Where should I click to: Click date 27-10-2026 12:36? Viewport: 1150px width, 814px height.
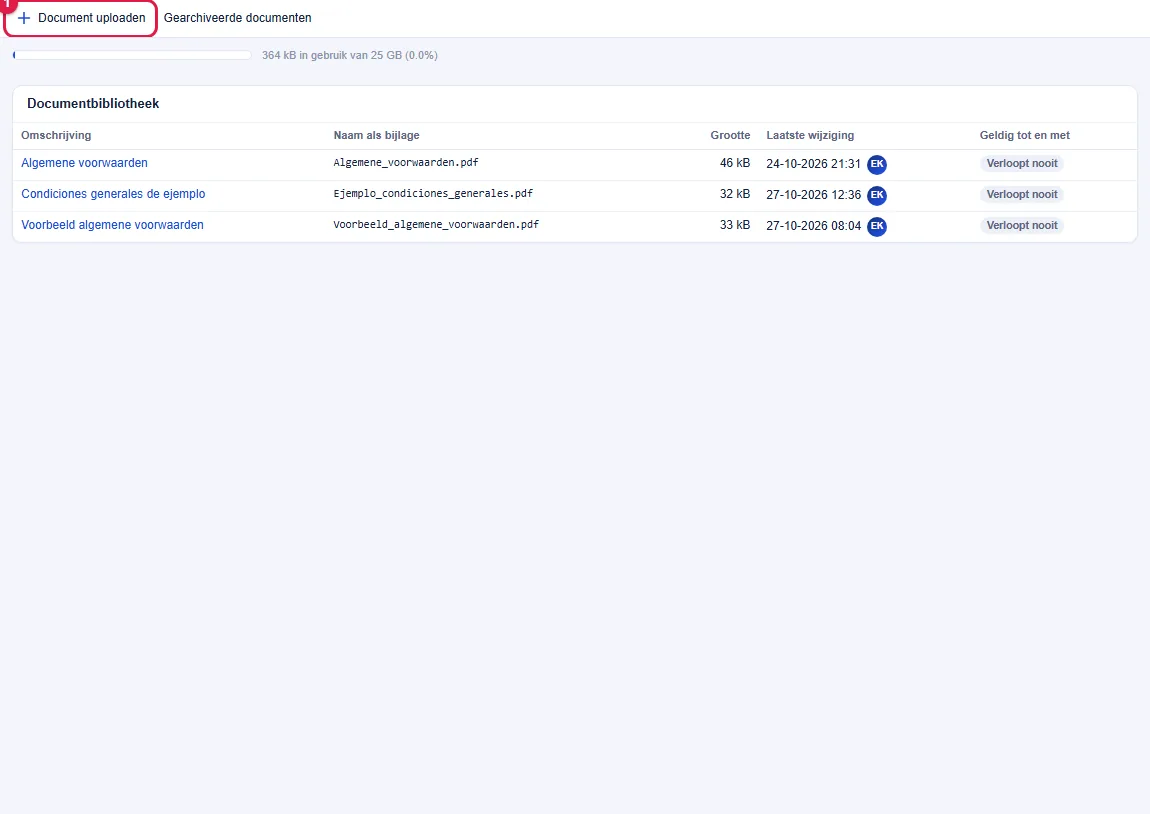[813, 194]
